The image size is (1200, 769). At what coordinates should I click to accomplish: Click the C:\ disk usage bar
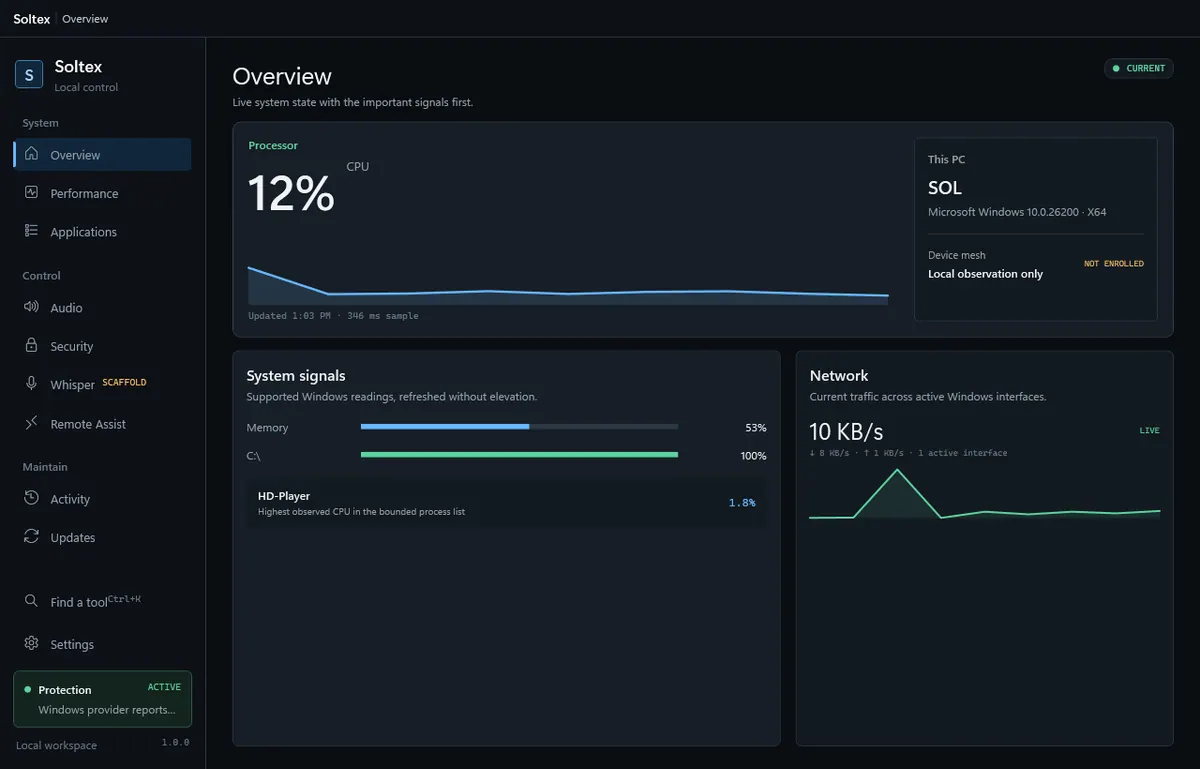click(519, 454)
